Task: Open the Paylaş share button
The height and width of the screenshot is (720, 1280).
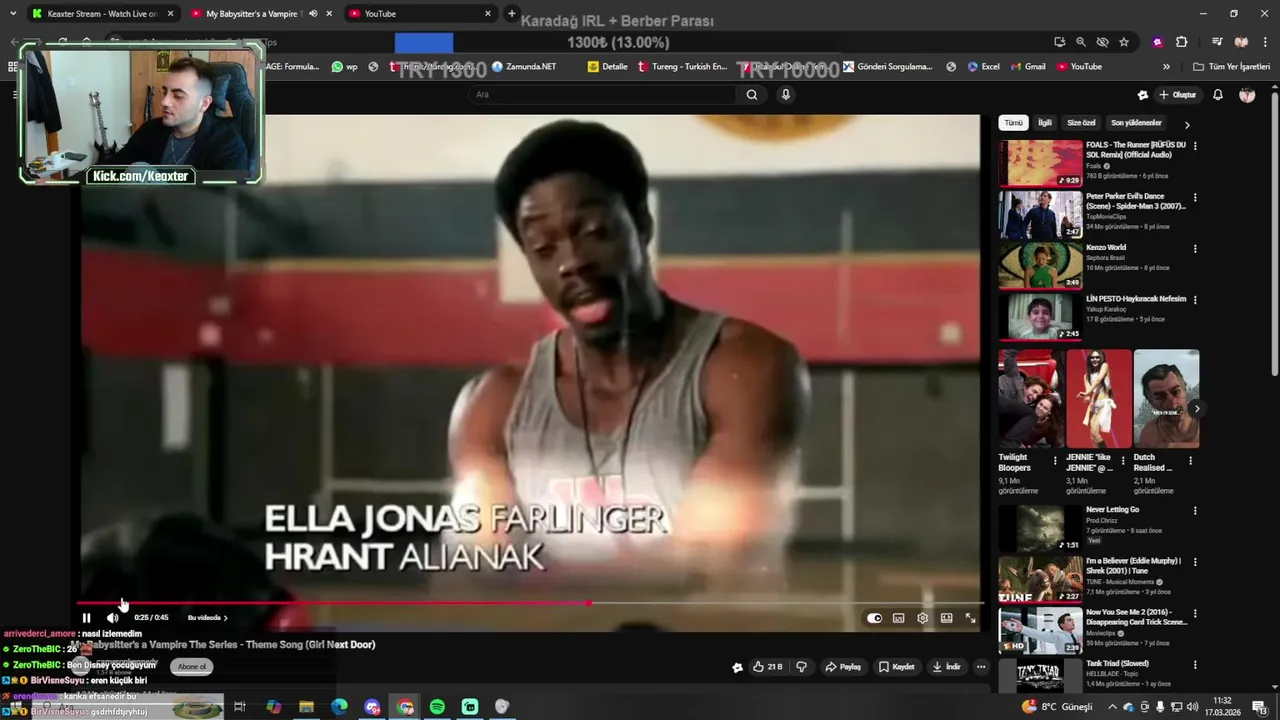Action: point(842,667)
